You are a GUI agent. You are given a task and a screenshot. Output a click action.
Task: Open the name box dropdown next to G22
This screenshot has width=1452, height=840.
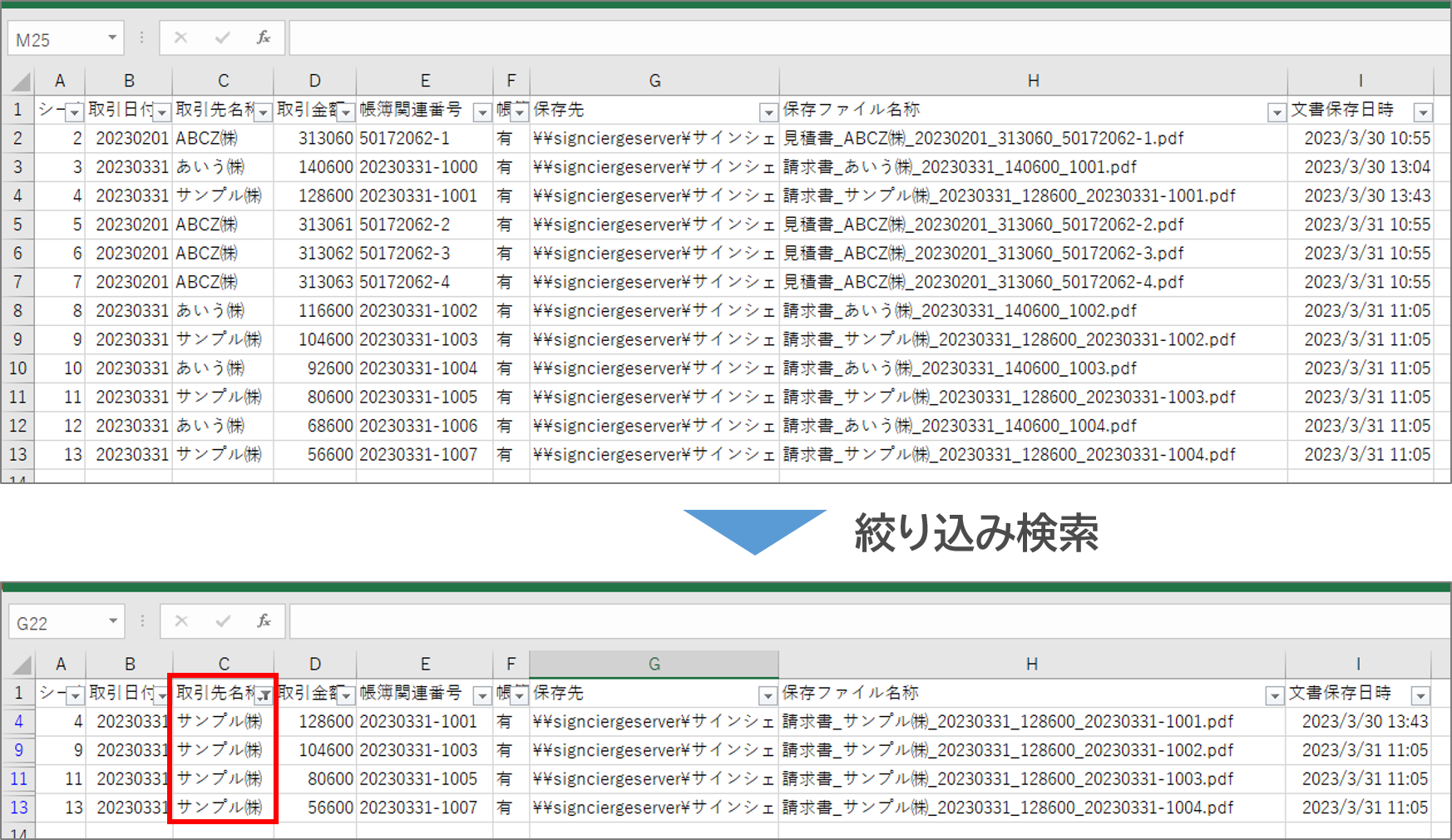pyautogui.click(x=112, y=621)
